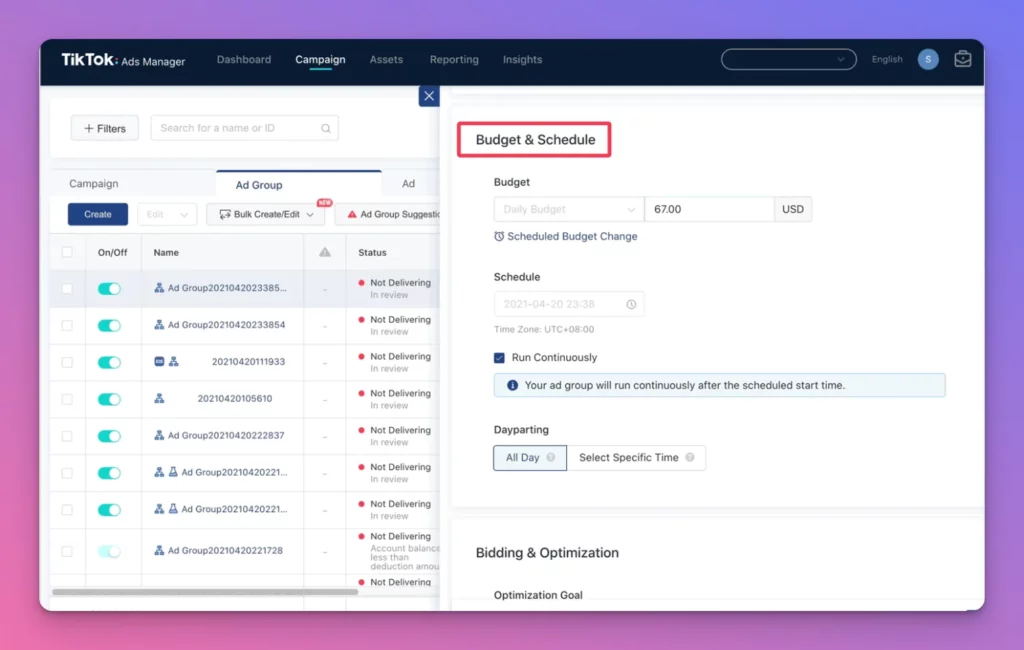Viewport: 1024px width, 650px height.
Task: Open the user avatar 'S' menu
Action: (928, 59)
